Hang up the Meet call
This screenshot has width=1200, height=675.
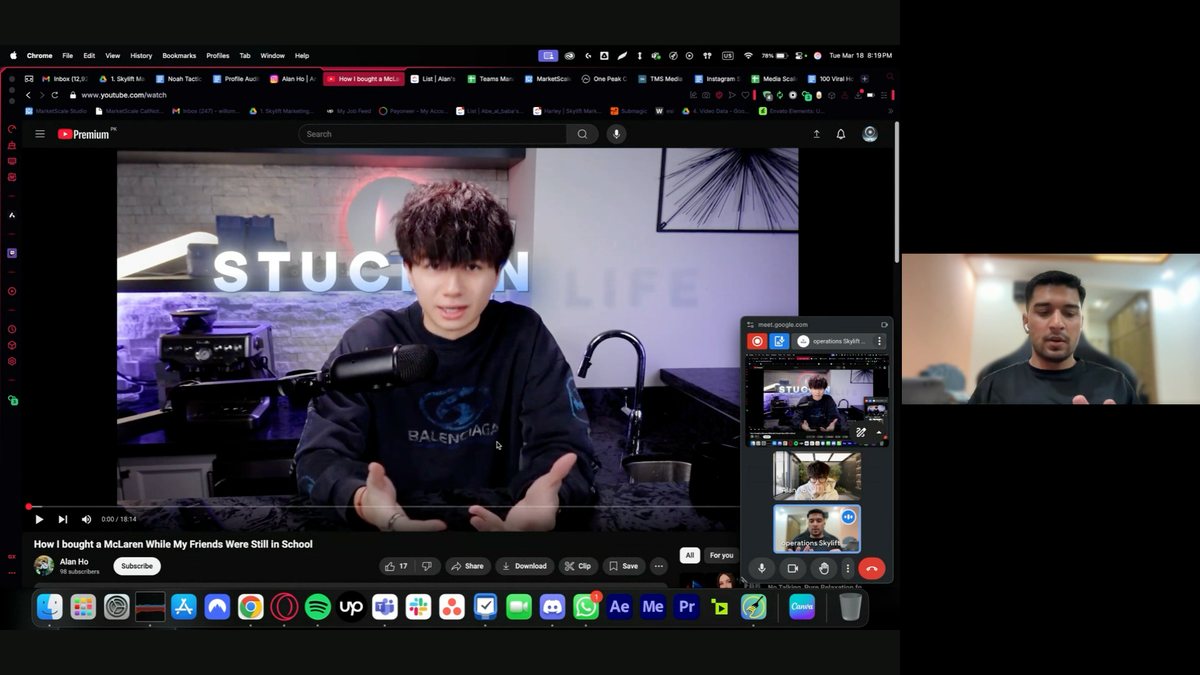[x=871, y=568]
